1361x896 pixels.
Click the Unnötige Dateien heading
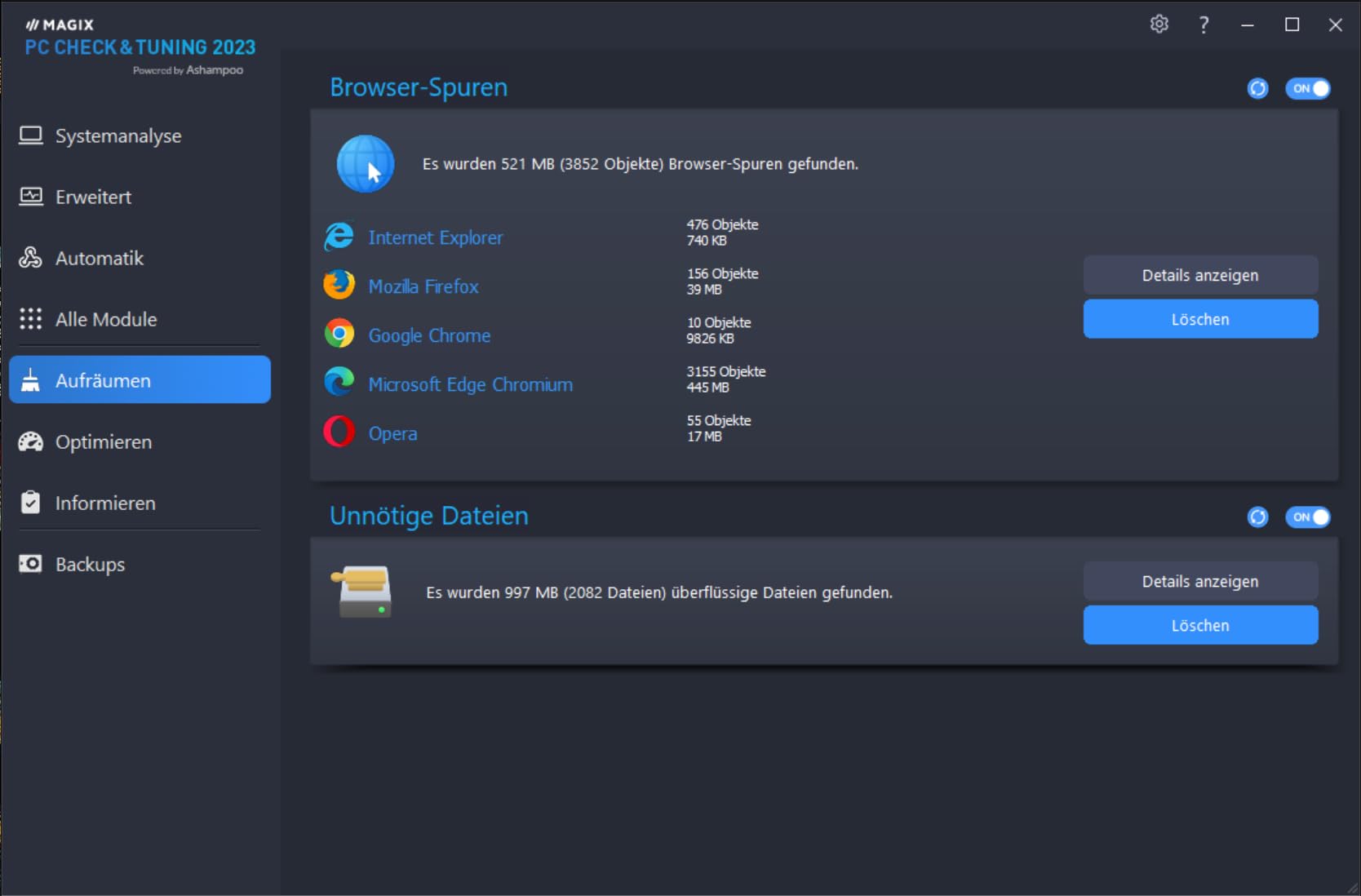429,516
